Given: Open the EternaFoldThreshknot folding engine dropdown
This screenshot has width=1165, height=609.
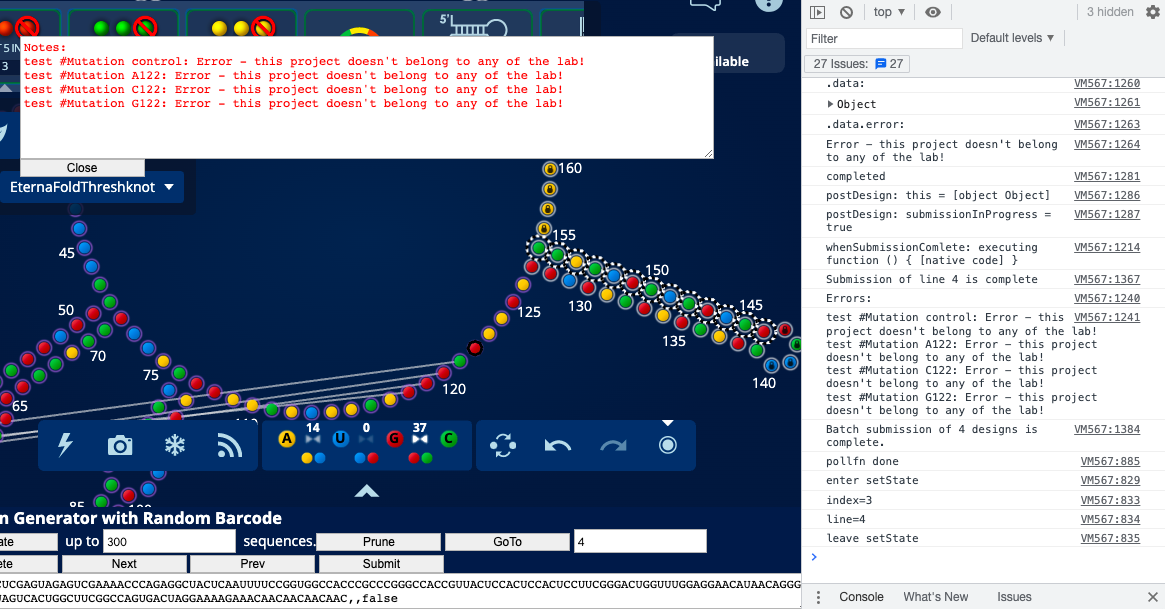Looking at the screenshot, I should click(x=92, y=187).
